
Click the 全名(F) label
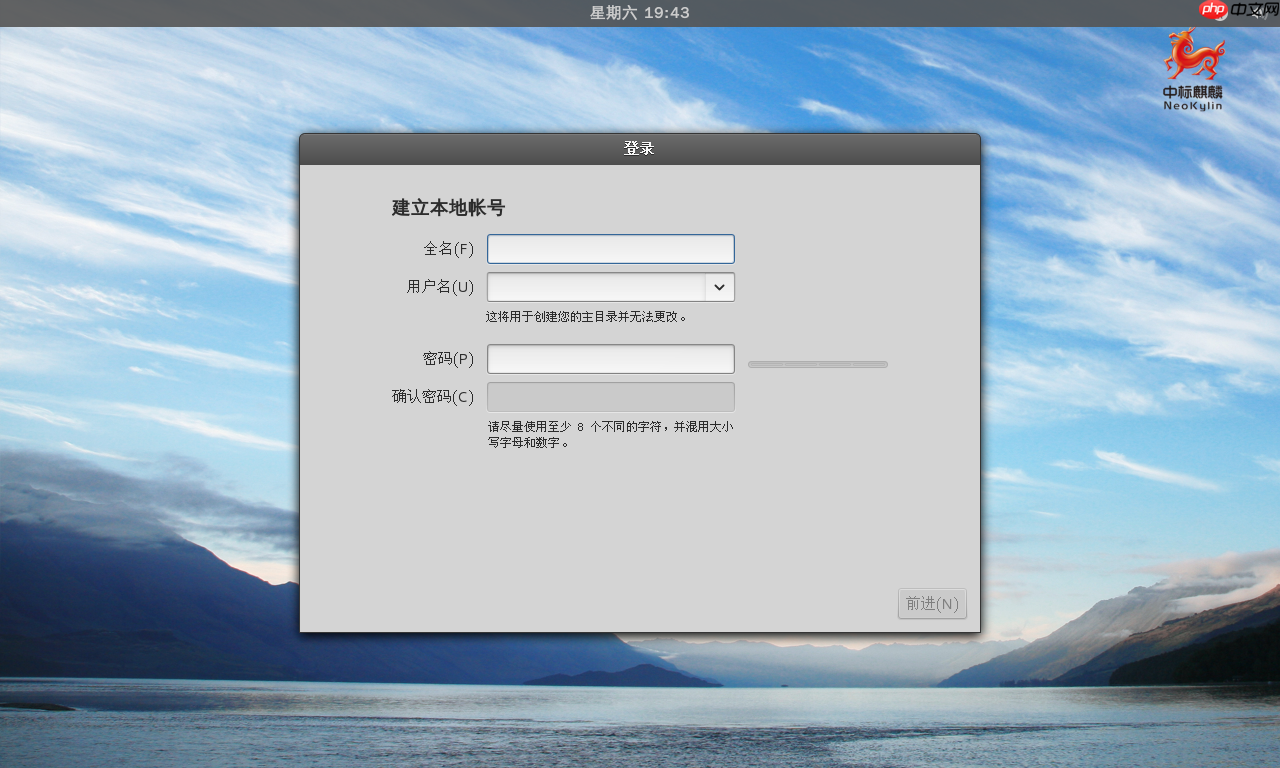click(x=448, y=249)
